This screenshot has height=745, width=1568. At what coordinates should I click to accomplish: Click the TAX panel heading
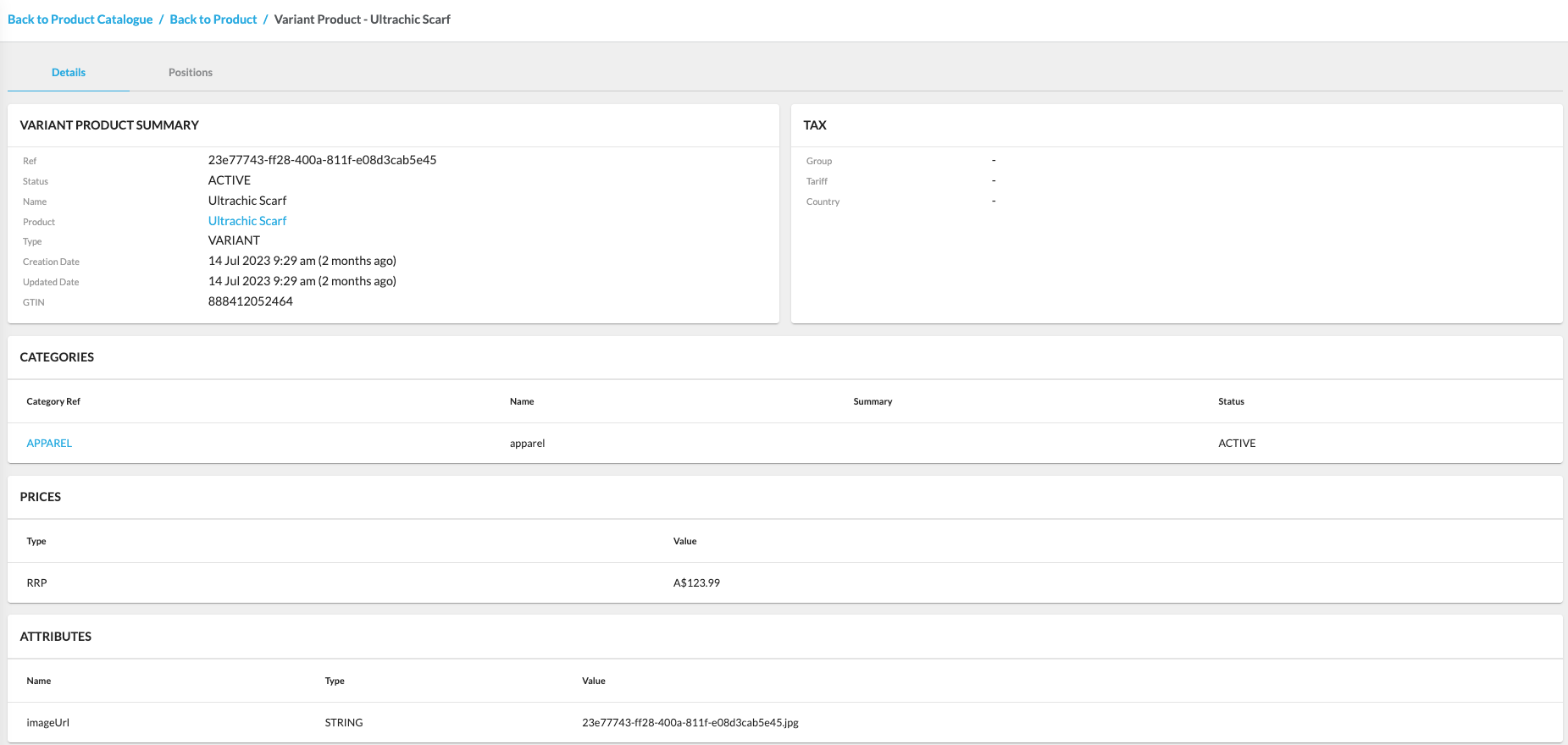click(x=815, y=125)
